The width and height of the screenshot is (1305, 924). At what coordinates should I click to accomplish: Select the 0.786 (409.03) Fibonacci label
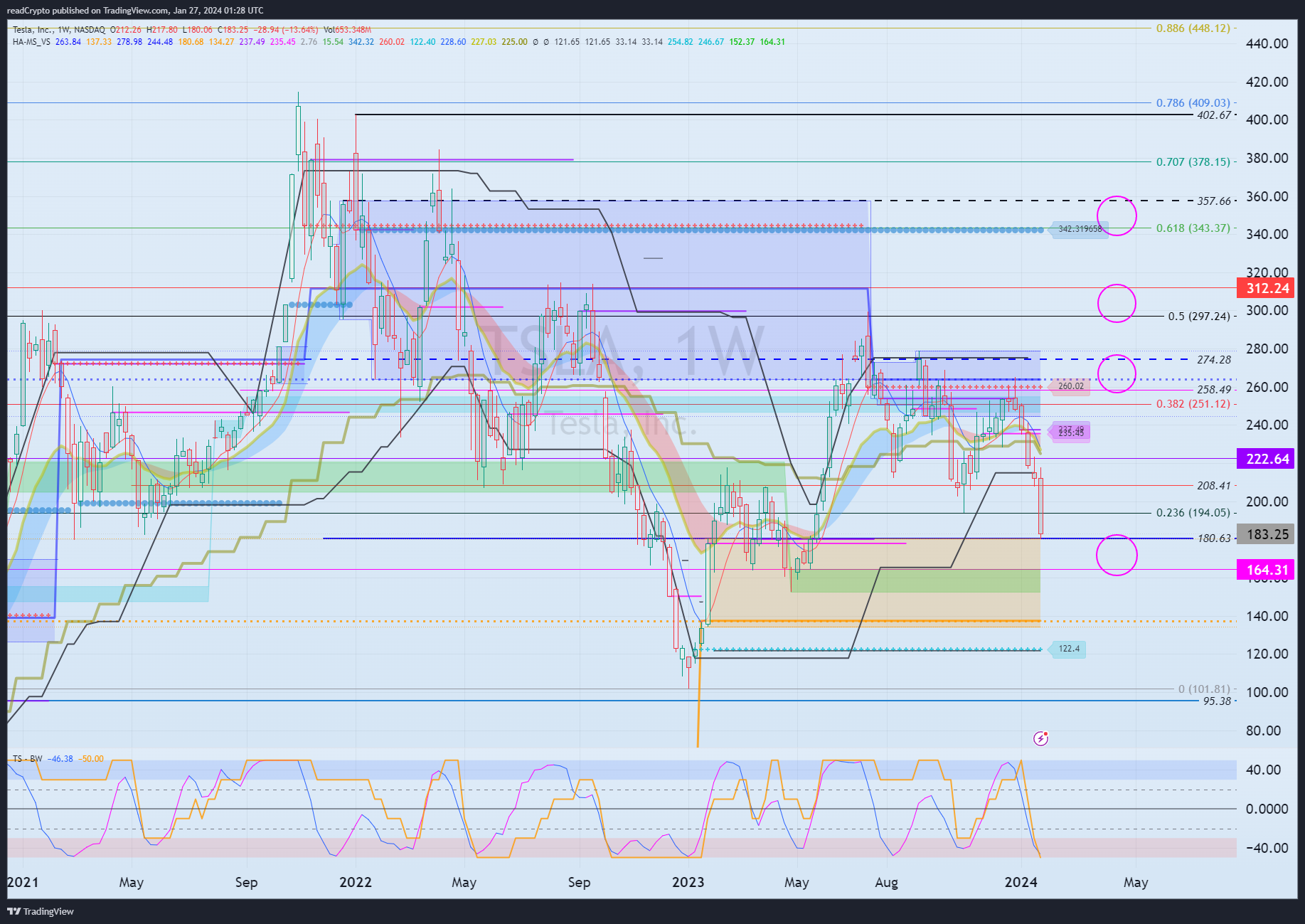(1193, 103)
